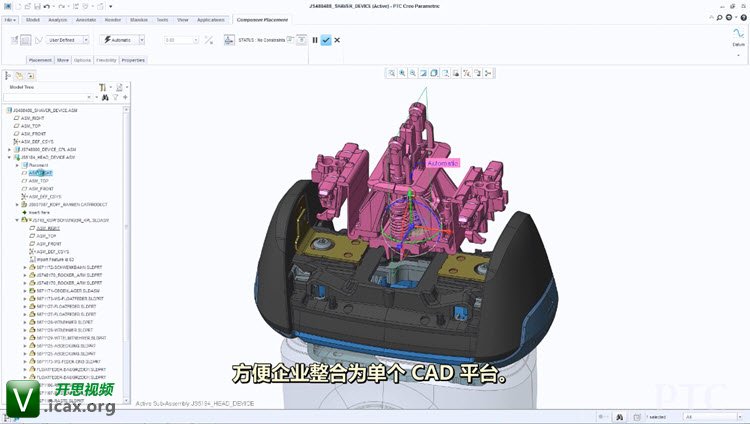Image resolution: width=750 pixels, height=424 pixels.
Task: Pause the component placement tool
Action: tap(315, 40)
